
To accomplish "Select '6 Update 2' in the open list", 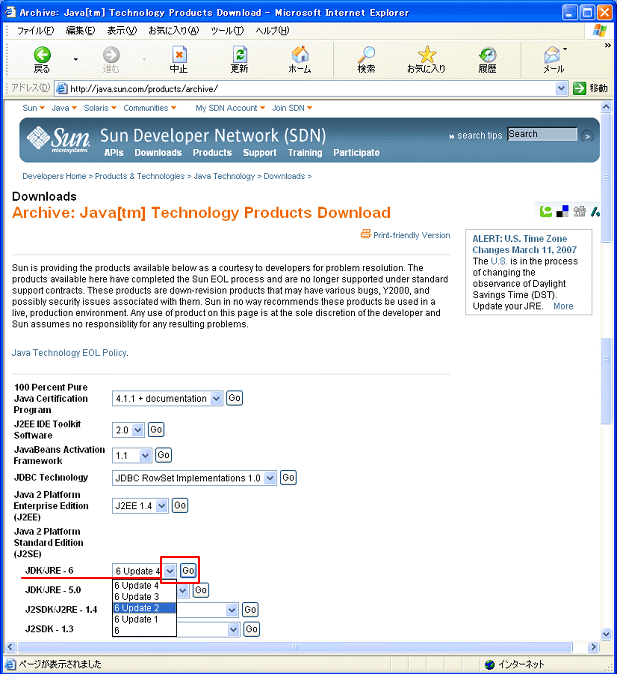I will point(144,608).
